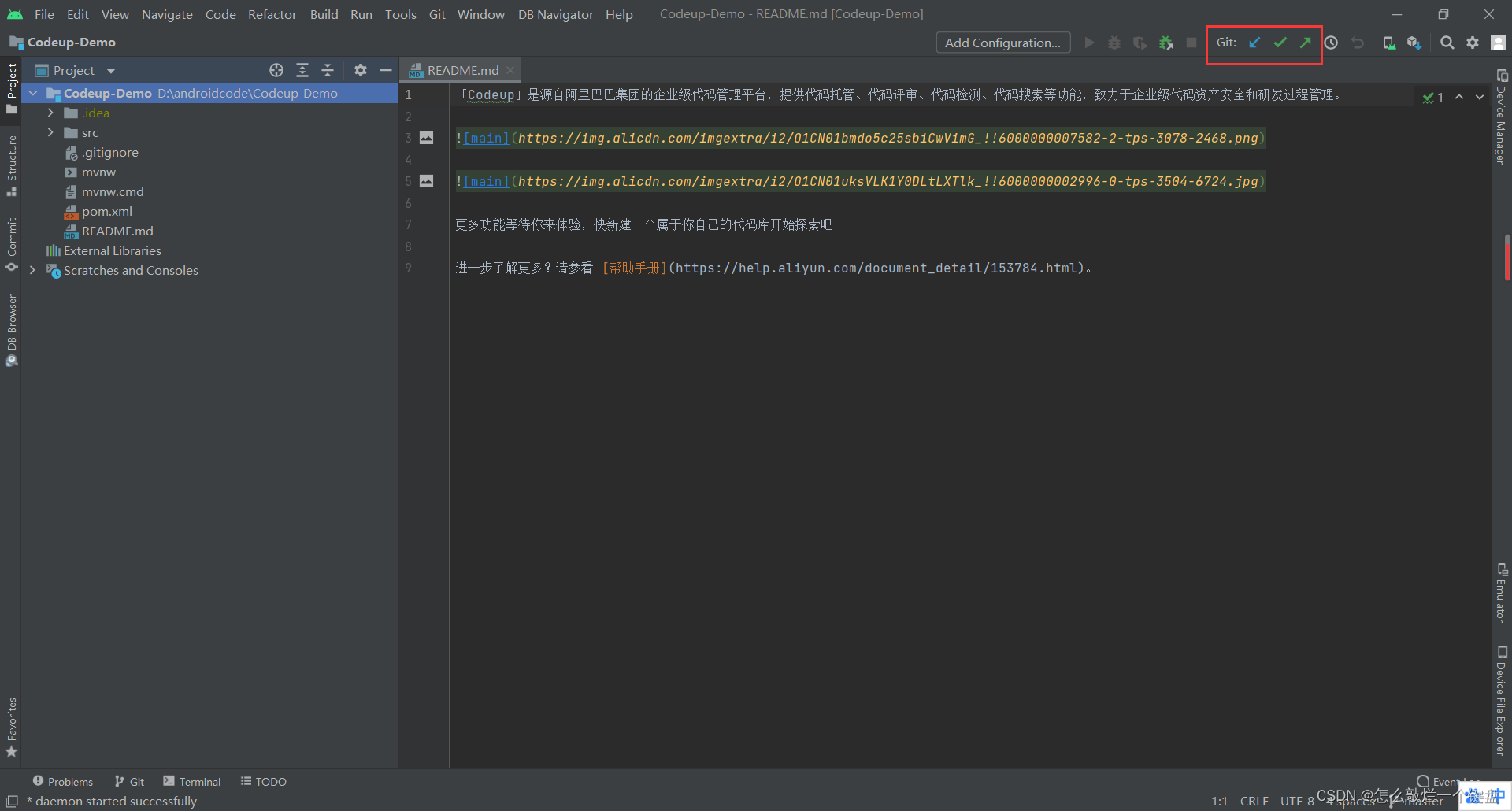The height and width of the screenshot is (811, 1512).
Task: Toggle the Device File Explorer side tab
Action: pyautogui.click(x=1502, y=700)
